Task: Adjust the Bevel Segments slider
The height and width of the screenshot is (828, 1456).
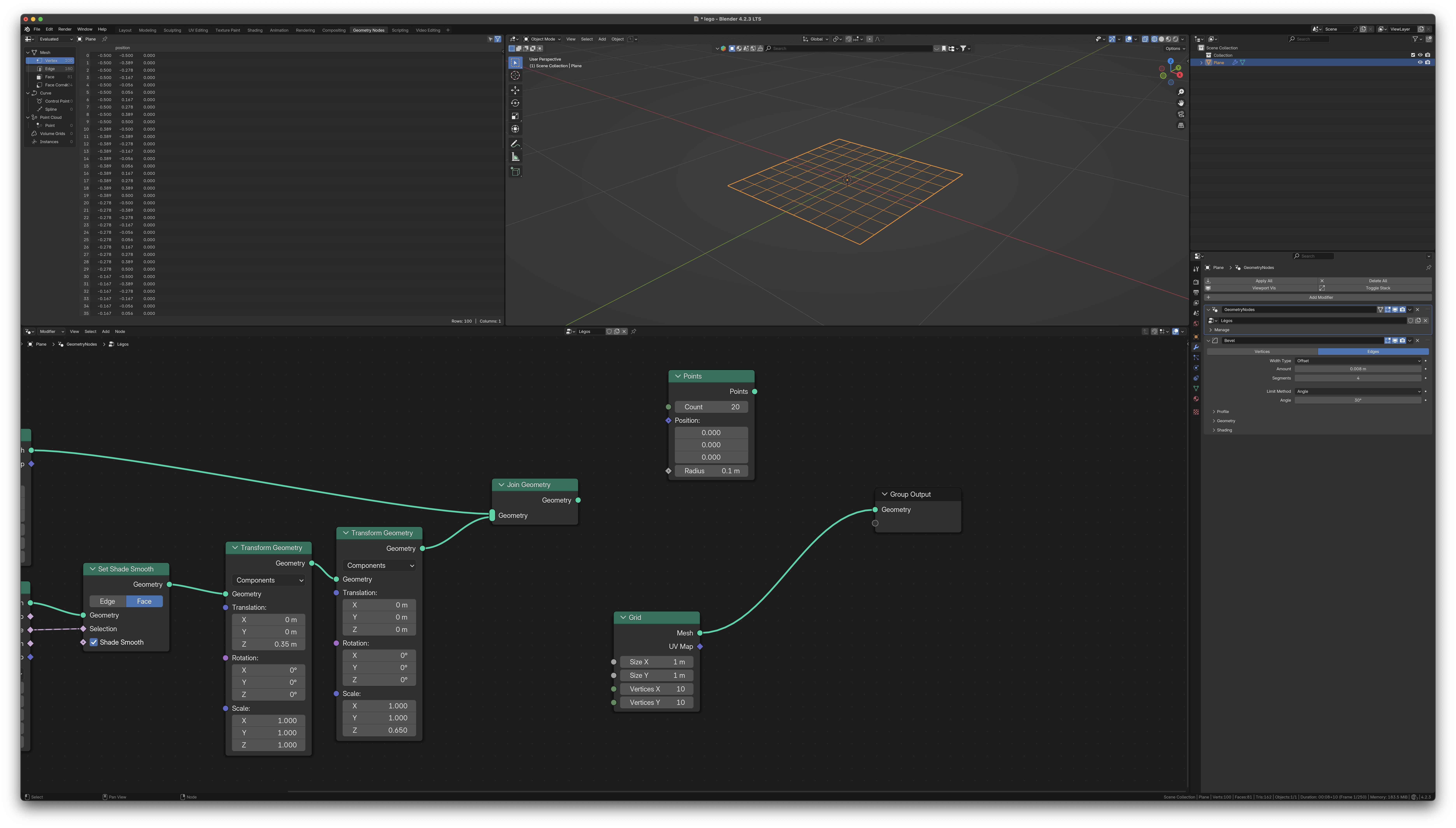Action: coord(1358,378)
